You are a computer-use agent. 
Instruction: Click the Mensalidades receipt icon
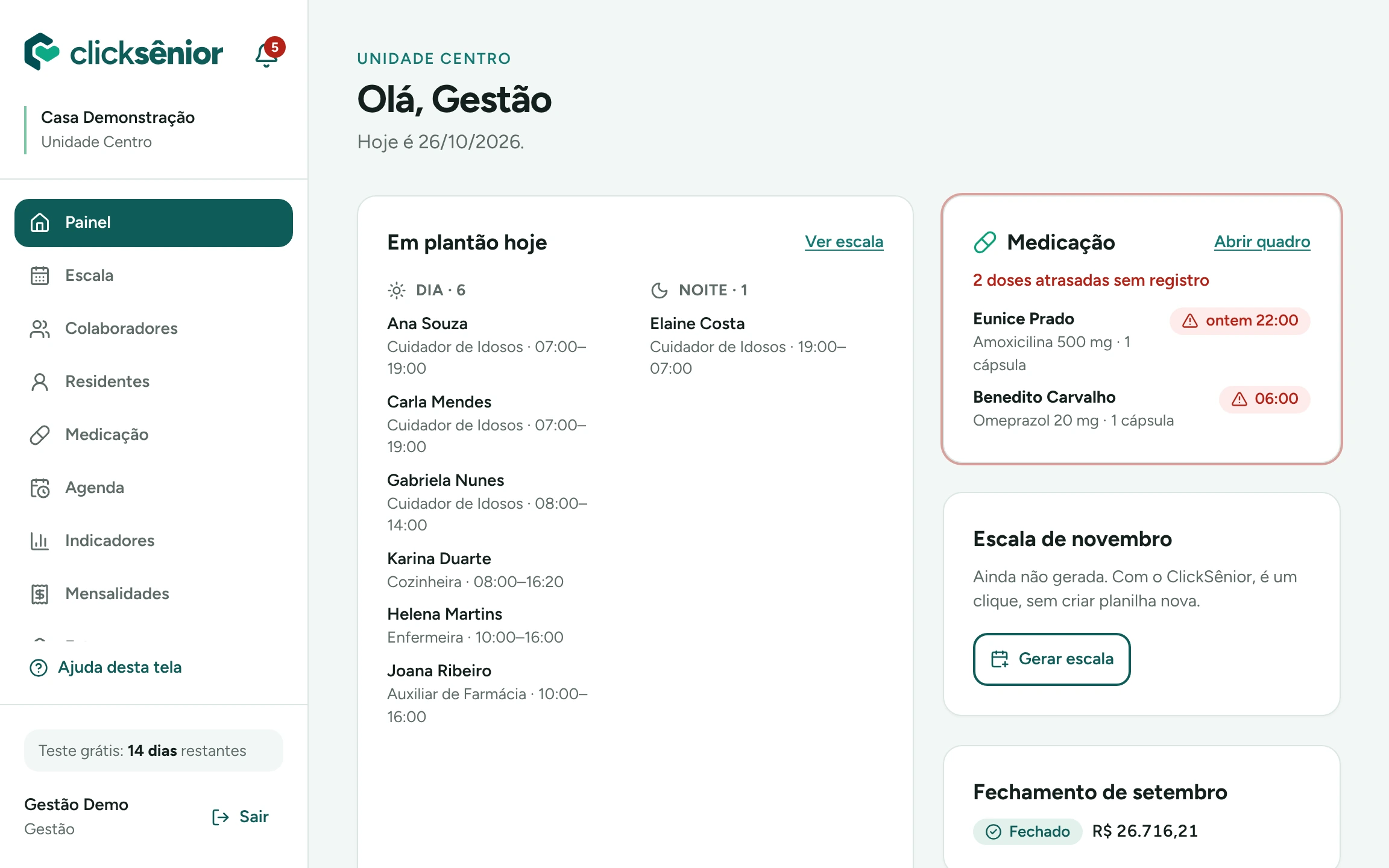(40, 594)
